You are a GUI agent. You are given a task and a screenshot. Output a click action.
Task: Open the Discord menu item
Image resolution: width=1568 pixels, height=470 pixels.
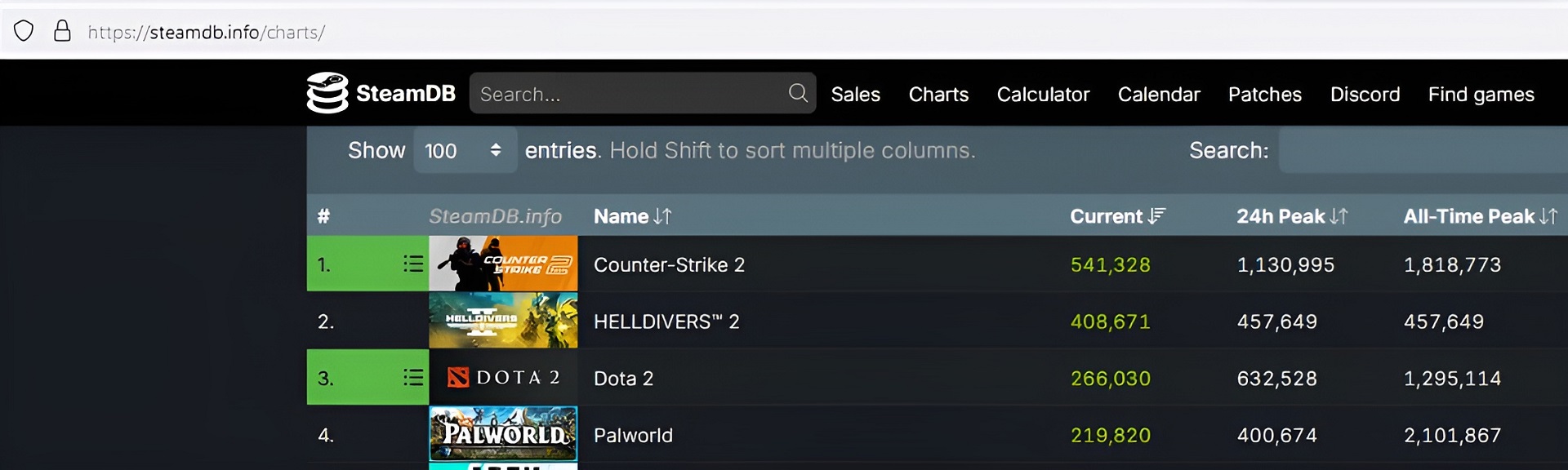1365,94
